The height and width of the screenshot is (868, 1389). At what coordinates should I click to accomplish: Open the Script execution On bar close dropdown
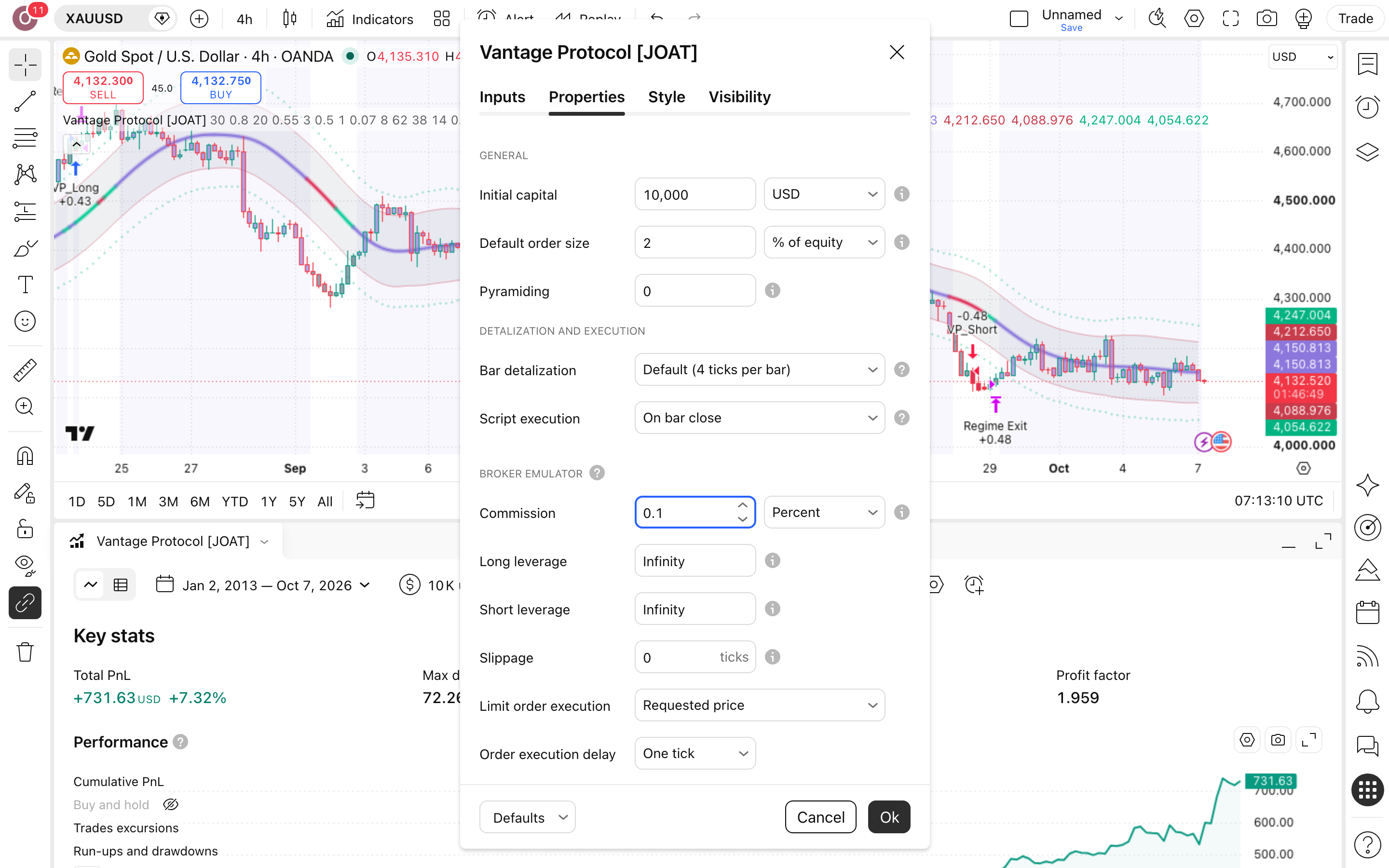pyautogui.click(x=759, y=418)
